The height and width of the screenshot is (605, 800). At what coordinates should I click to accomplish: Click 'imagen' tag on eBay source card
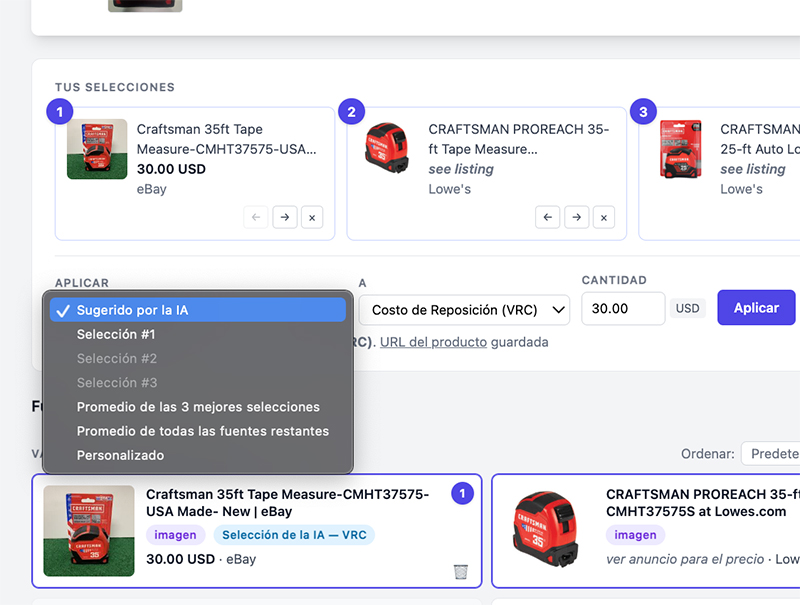coord(176,535)
